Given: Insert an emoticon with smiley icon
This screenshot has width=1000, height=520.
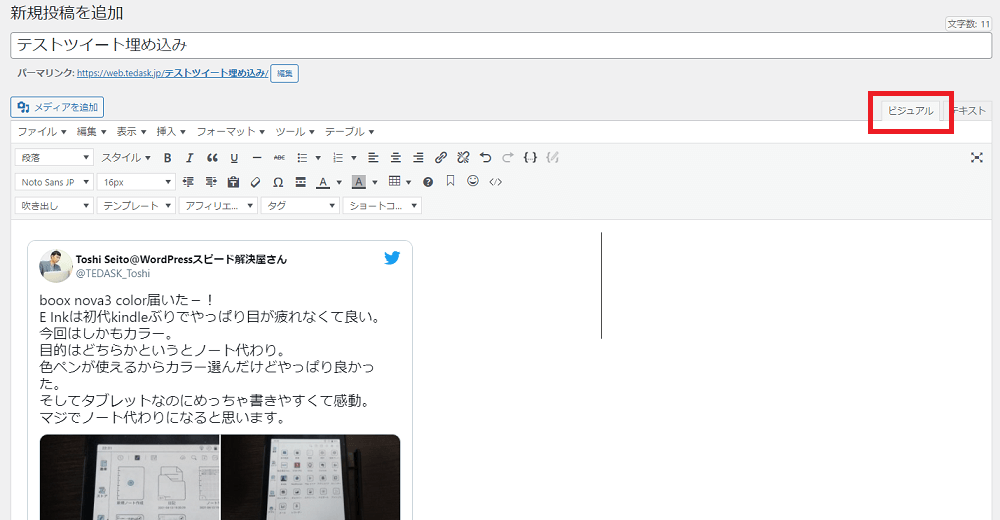Looking at the screenshot, I should pyautogui.click(x=473, y=181).
